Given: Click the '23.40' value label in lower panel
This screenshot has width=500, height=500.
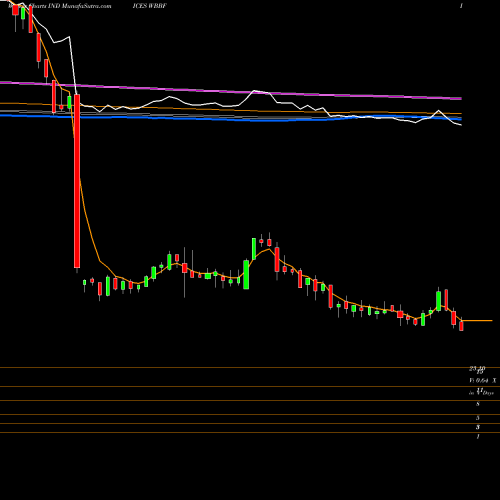Looking at the screenshot, I should point(477,369).
